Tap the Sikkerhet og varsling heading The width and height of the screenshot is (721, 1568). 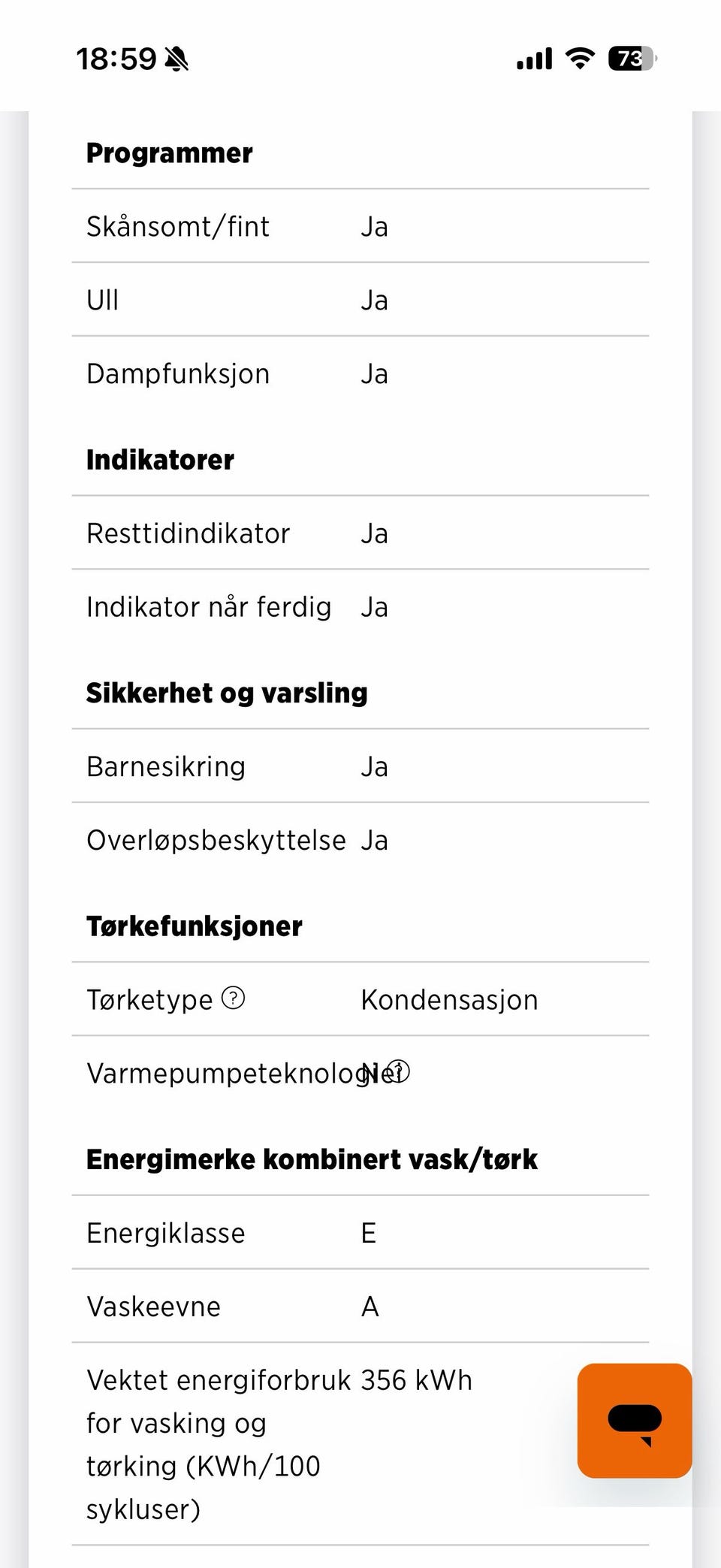(227, 693)
